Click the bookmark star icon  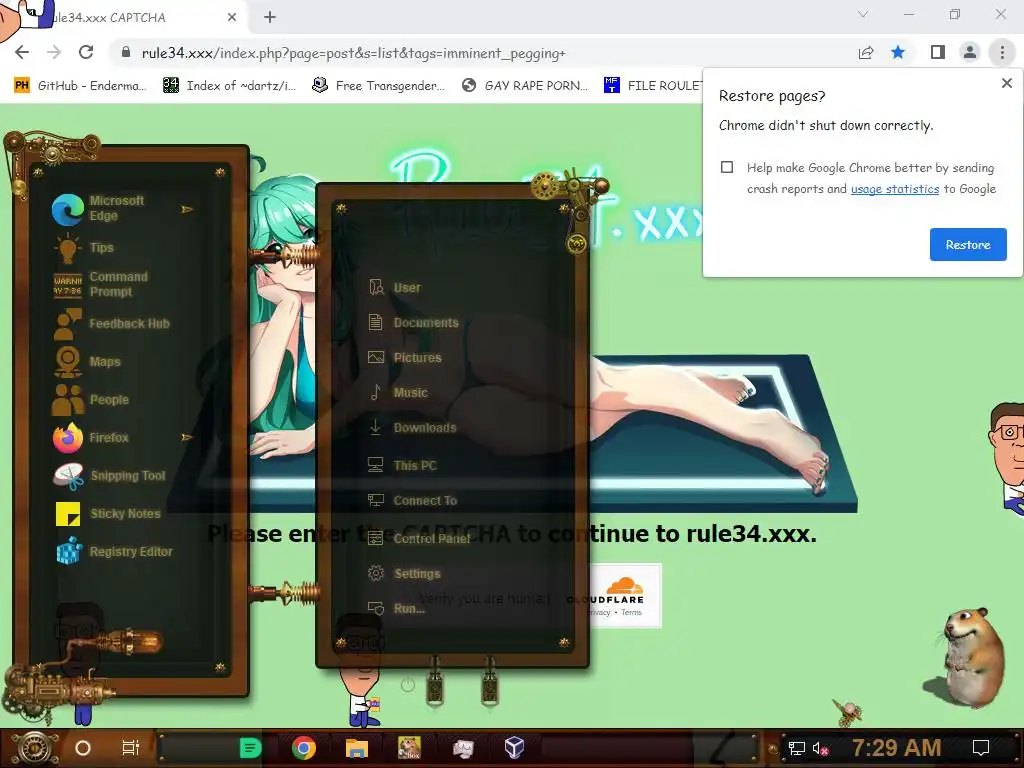point(898,53)
